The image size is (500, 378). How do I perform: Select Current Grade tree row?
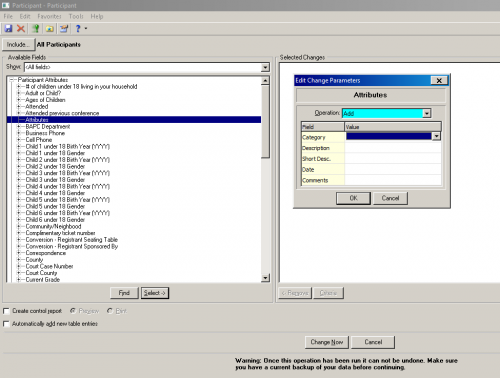coord(43,280)
